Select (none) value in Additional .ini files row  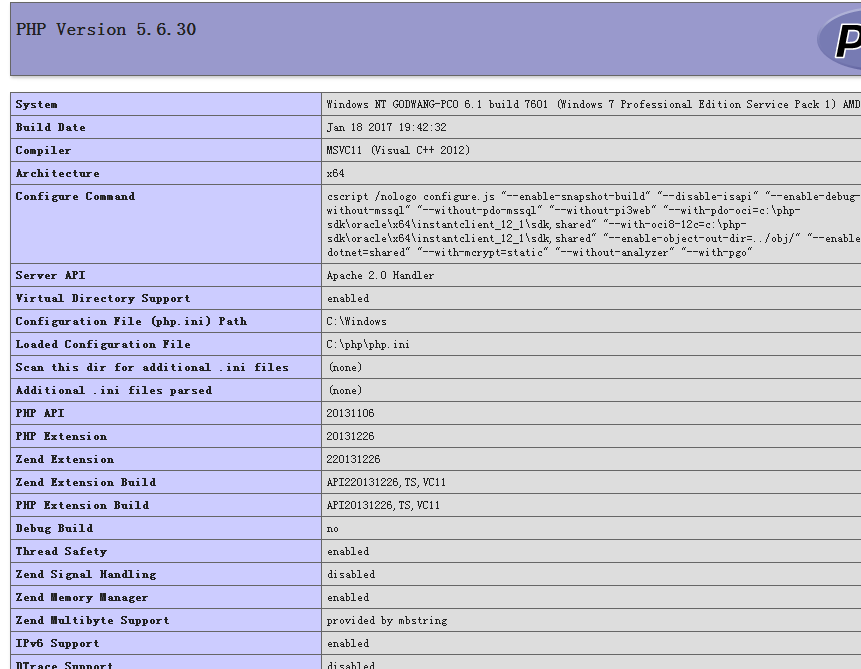(345, 391)
